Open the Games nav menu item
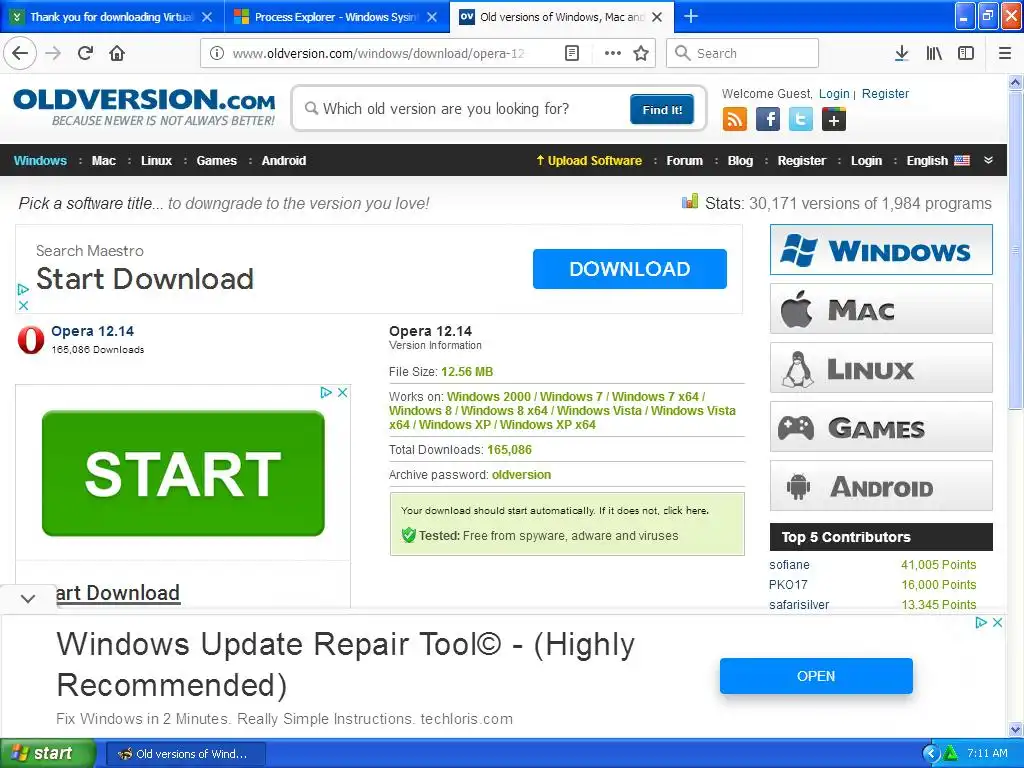 click(216, 161)
